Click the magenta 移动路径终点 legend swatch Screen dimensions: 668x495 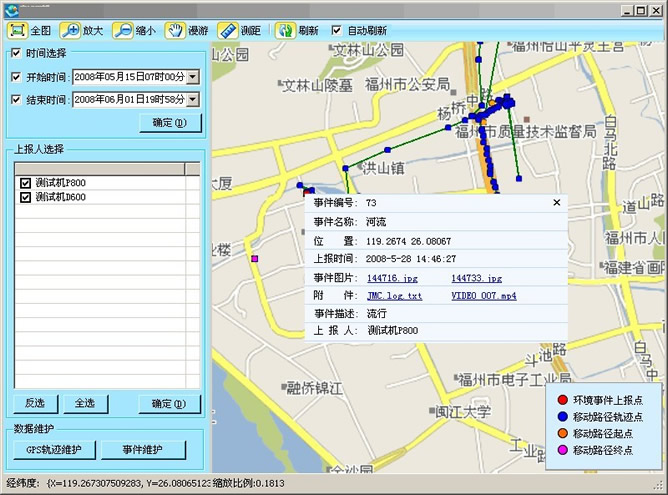(x=563, y=450)
